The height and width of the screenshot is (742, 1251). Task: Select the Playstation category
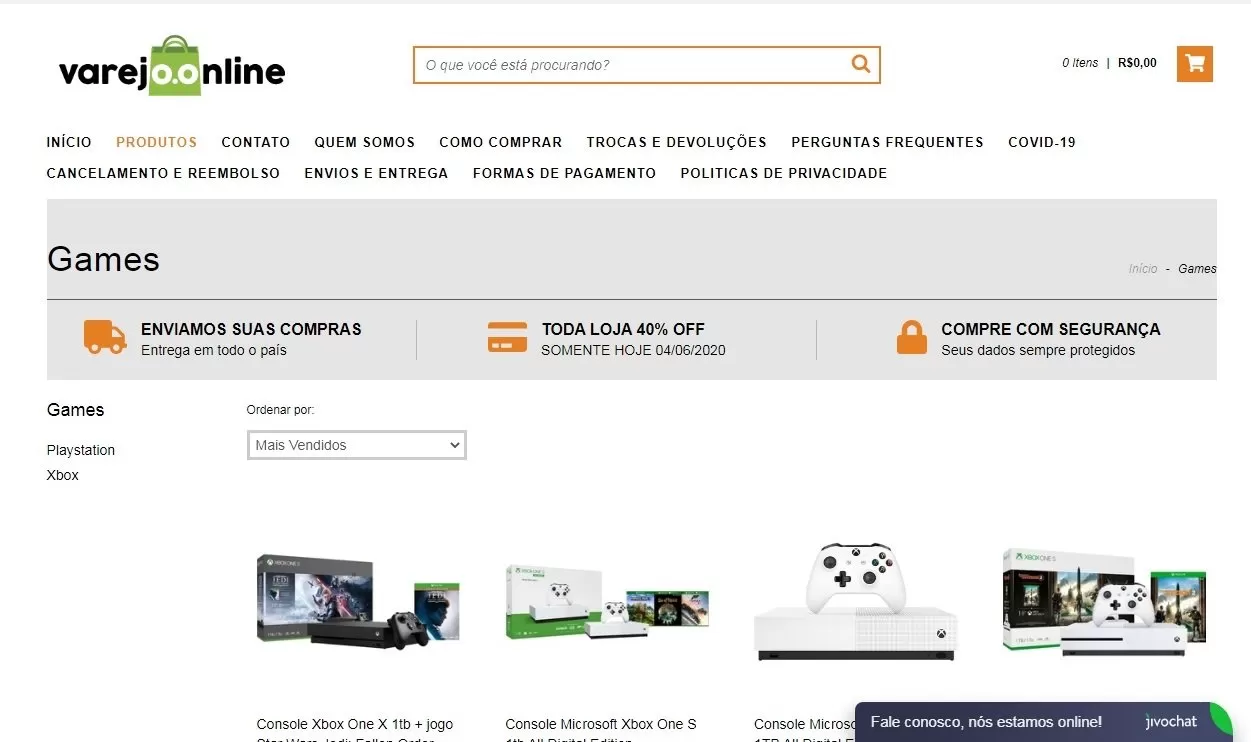coord(81,450)
